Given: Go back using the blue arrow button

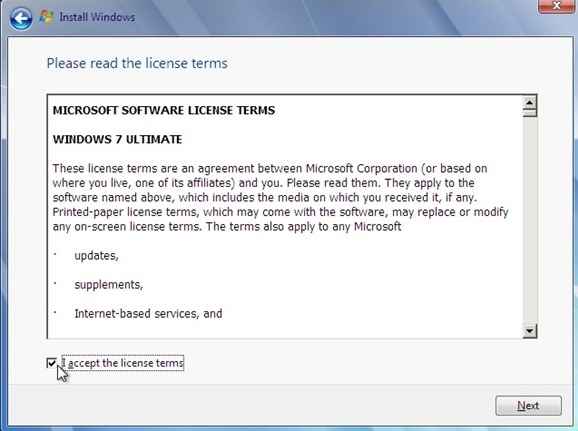Looking at the screenshot, I should [x=21, y=18].
